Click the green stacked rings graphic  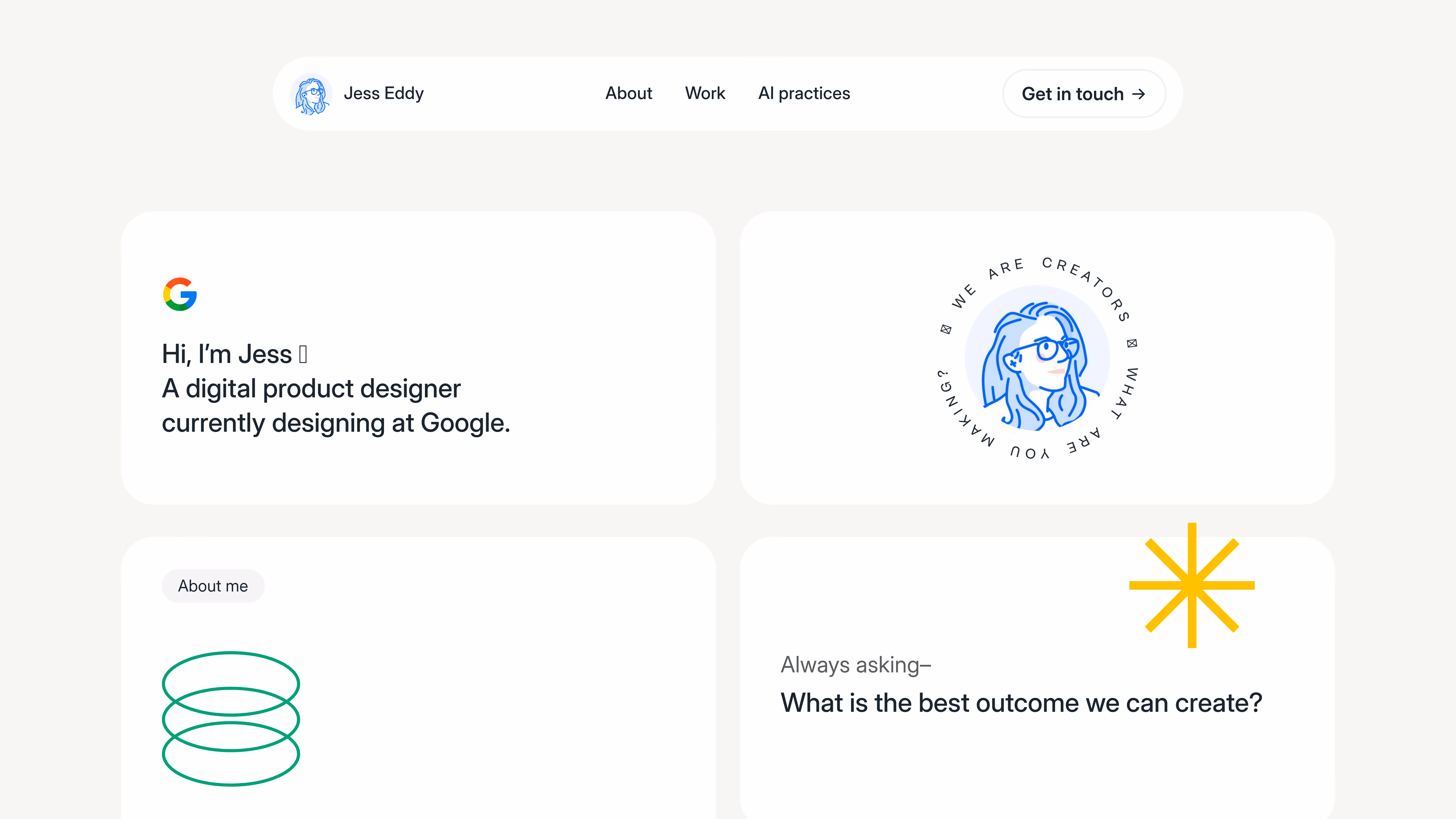click(x=231, y=718)
